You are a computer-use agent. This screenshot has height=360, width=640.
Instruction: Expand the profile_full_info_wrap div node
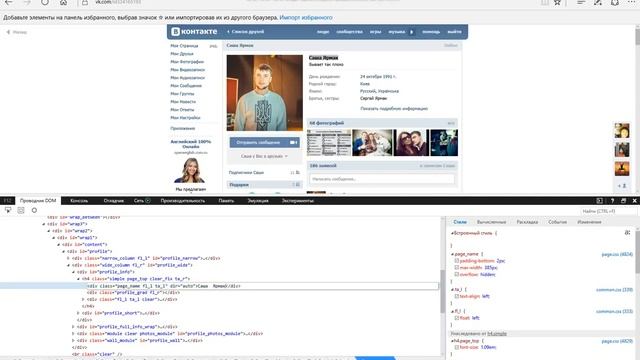(x=73, y=327)
